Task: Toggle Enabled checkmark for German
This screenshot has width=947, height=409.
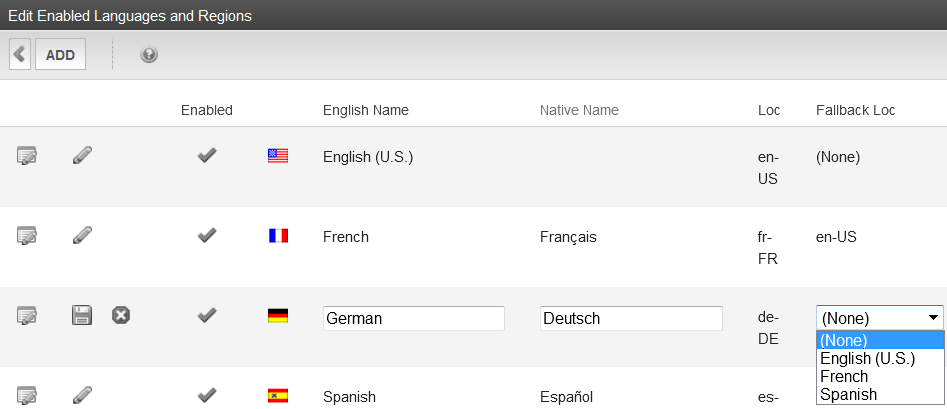Action: tap(207, 315)
